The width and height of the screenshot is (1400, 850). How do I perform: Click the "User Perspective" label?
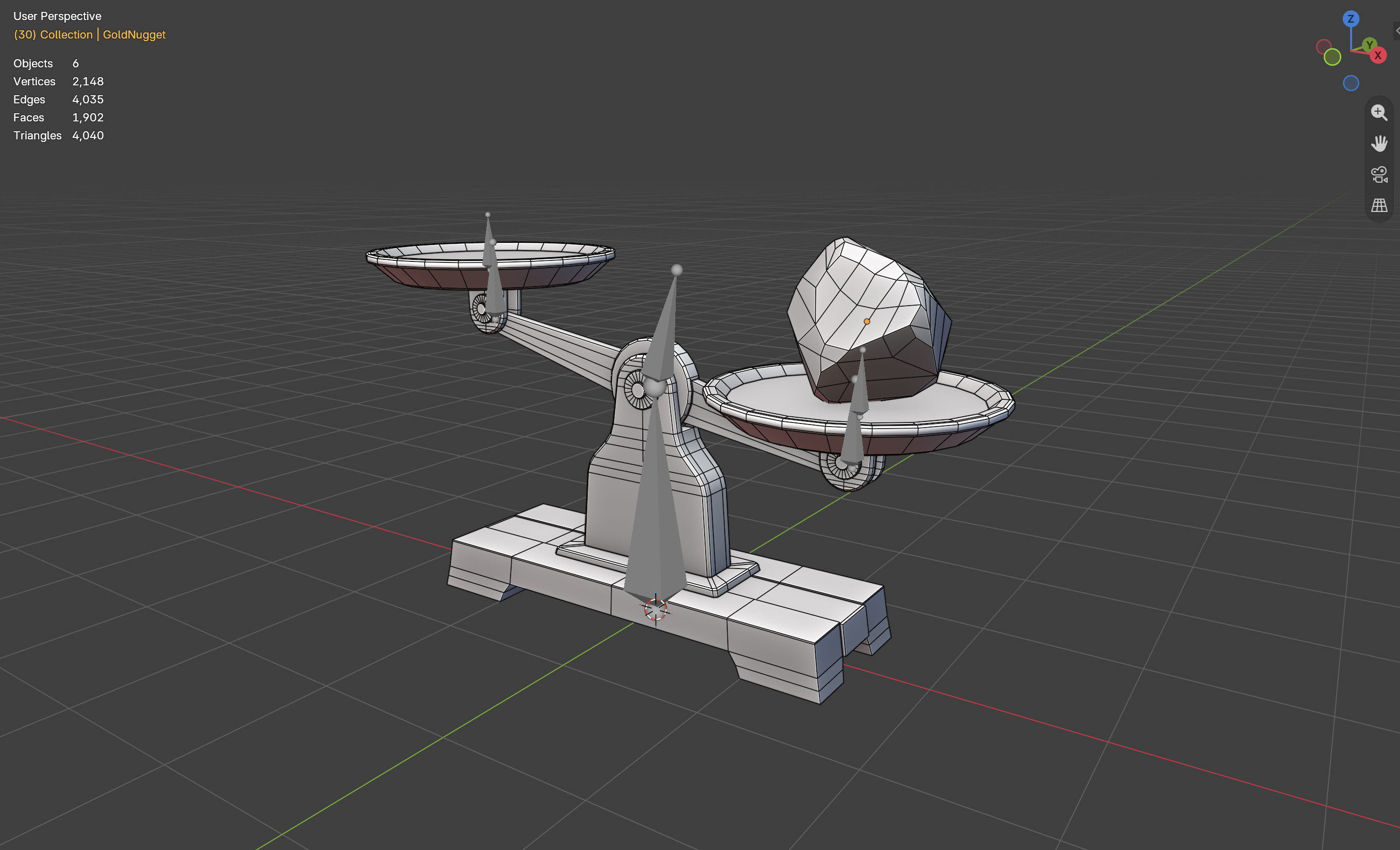tap(57, 16)
